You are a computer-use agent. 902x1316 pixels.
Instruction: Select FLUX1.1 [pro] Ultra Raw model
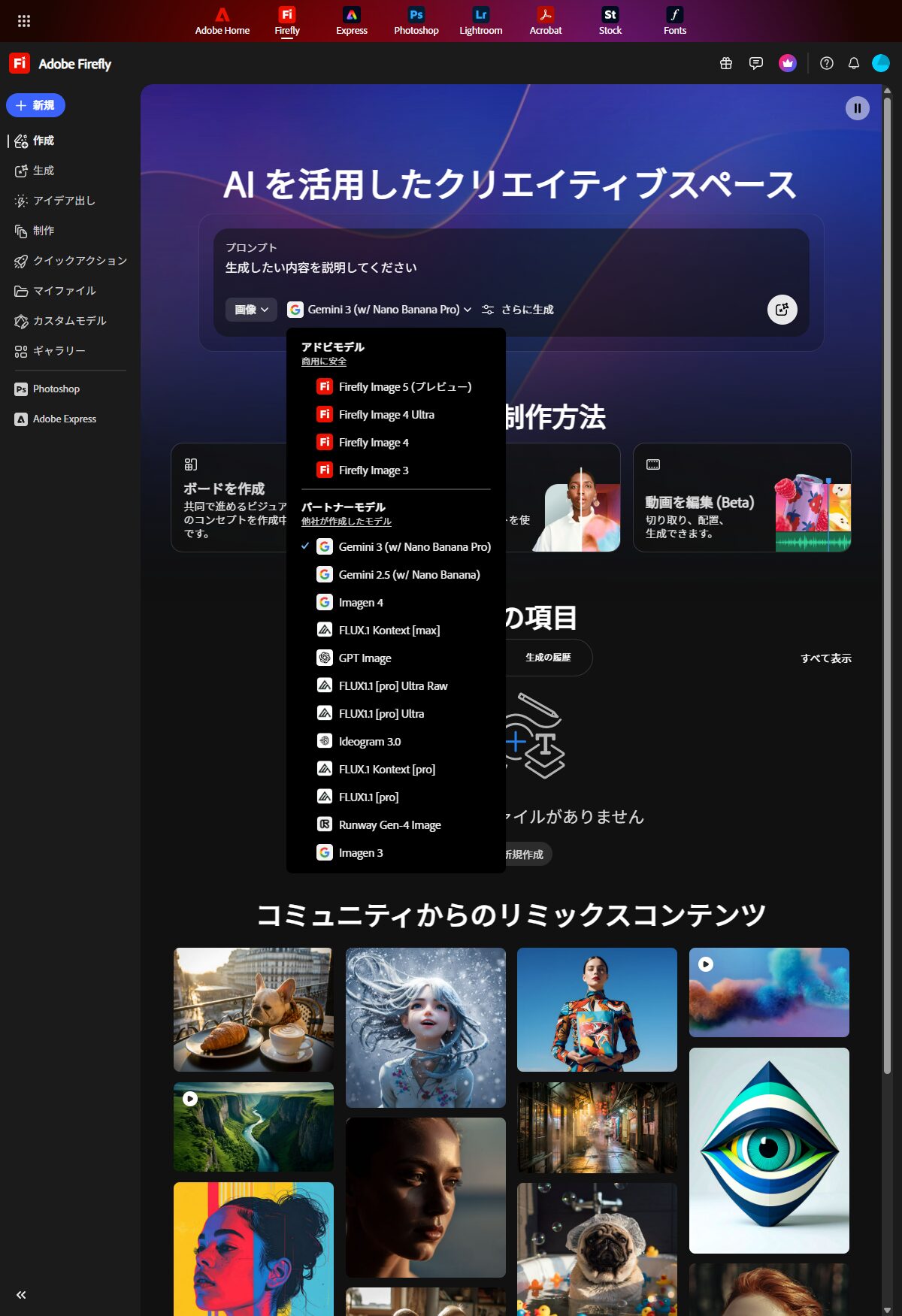(x=396, y=686)
